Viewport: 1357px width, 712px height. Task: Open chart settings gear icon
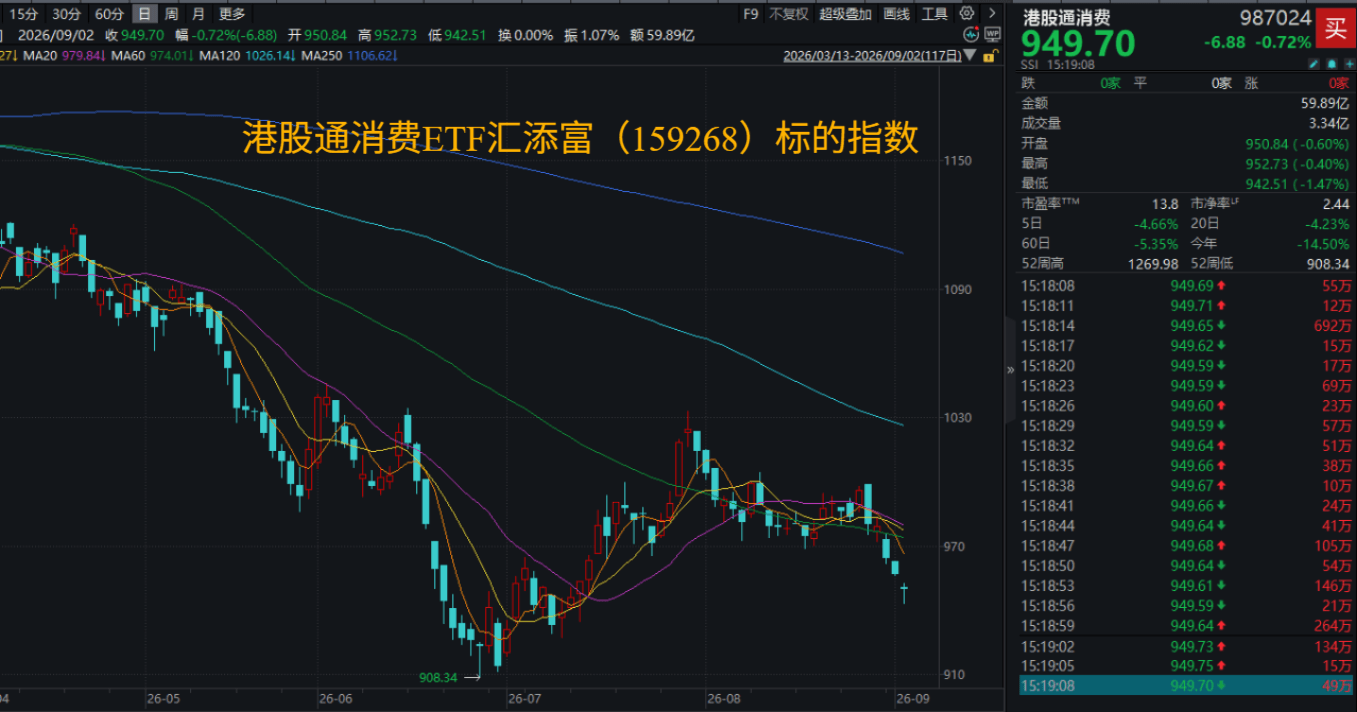point(967,14)
